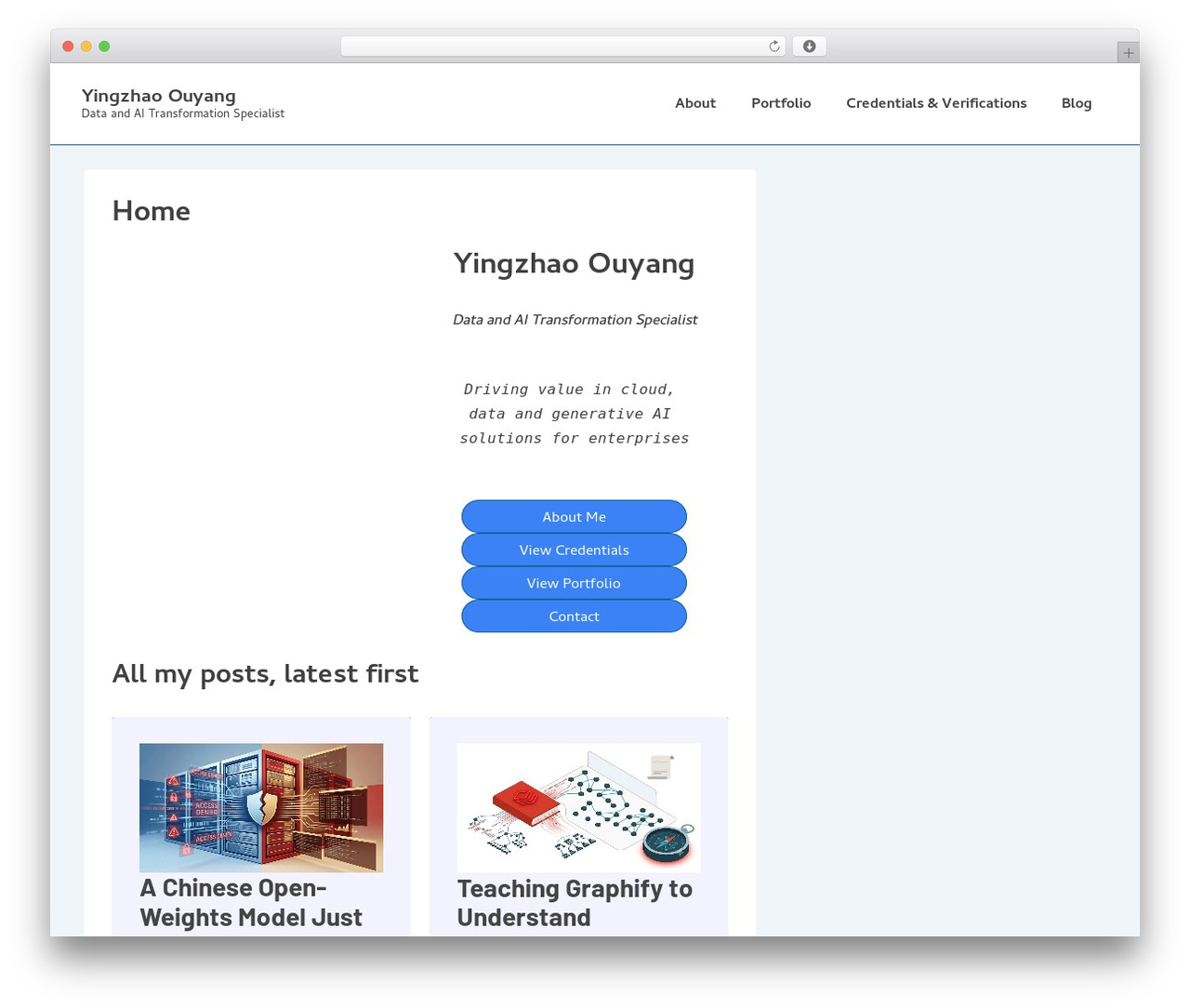Open the graph and compass post thumbnail
This screenshot has width=1190, height=1008.
(x=578, y=807)
